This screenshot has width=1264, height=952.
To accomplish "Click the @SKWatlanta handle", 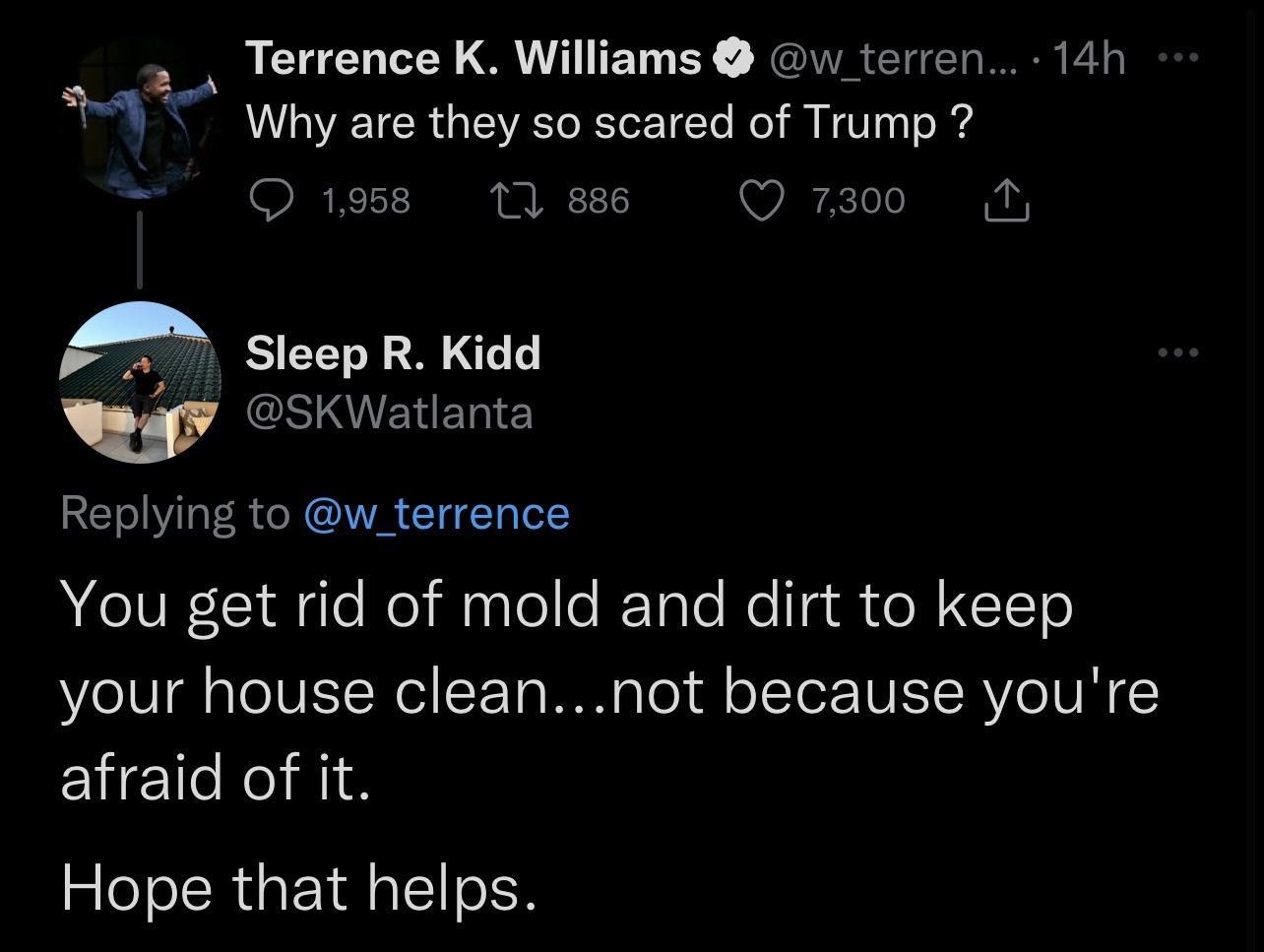I will 389,413.
